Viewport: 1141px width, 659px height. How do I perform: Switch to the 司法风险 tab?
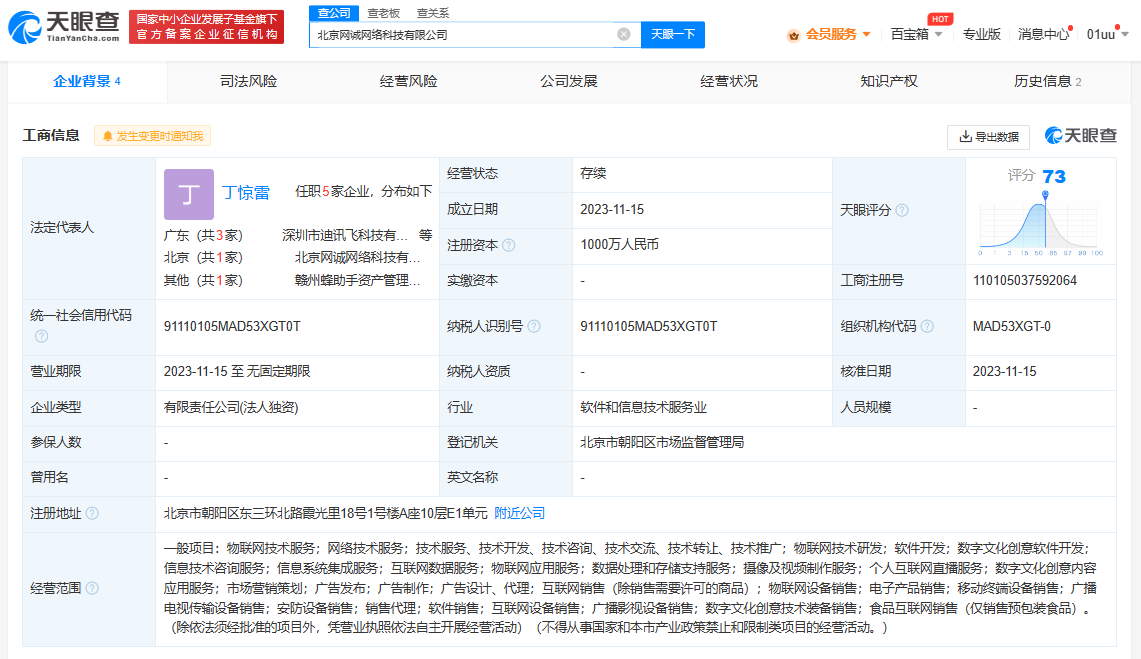click(248, 81)
